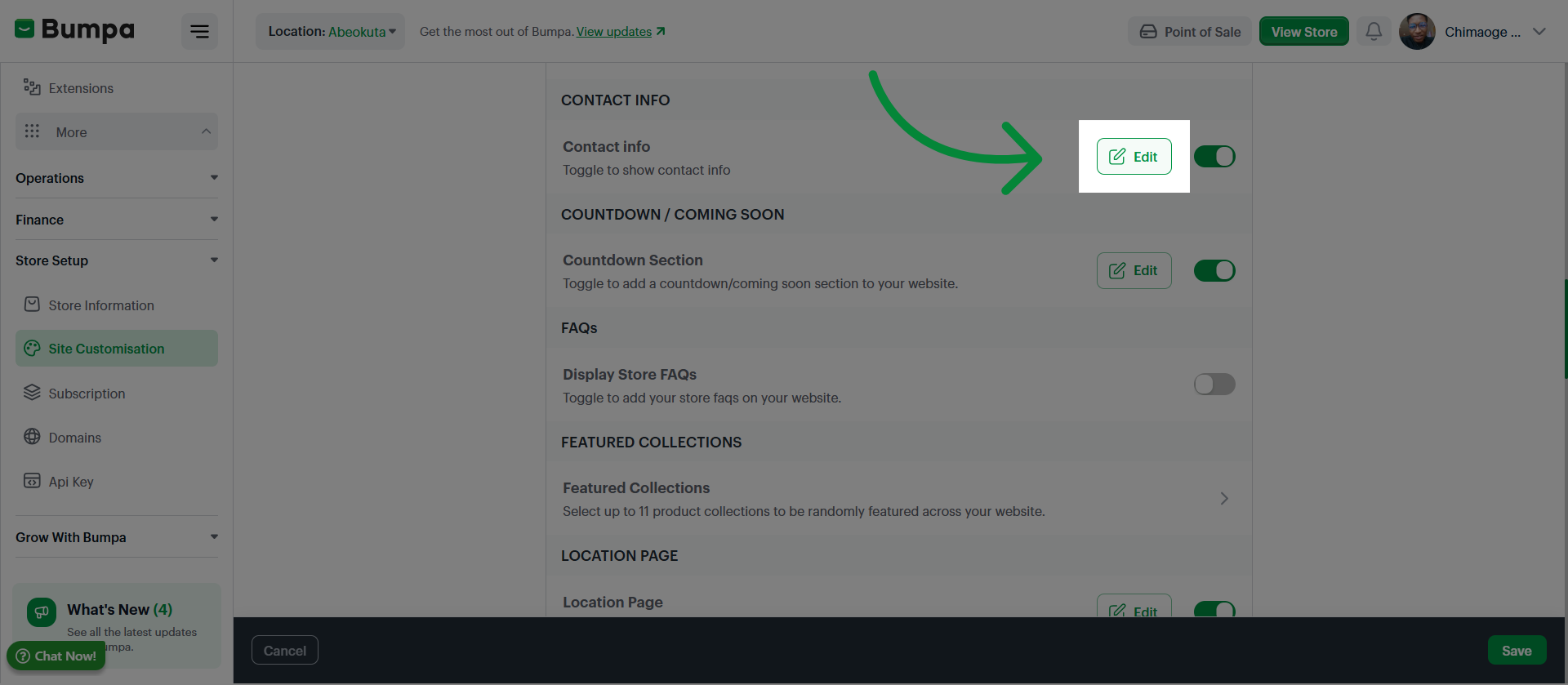Expand the Finance sidebar section
1568x685 pixels.
[x=117, y=220]
